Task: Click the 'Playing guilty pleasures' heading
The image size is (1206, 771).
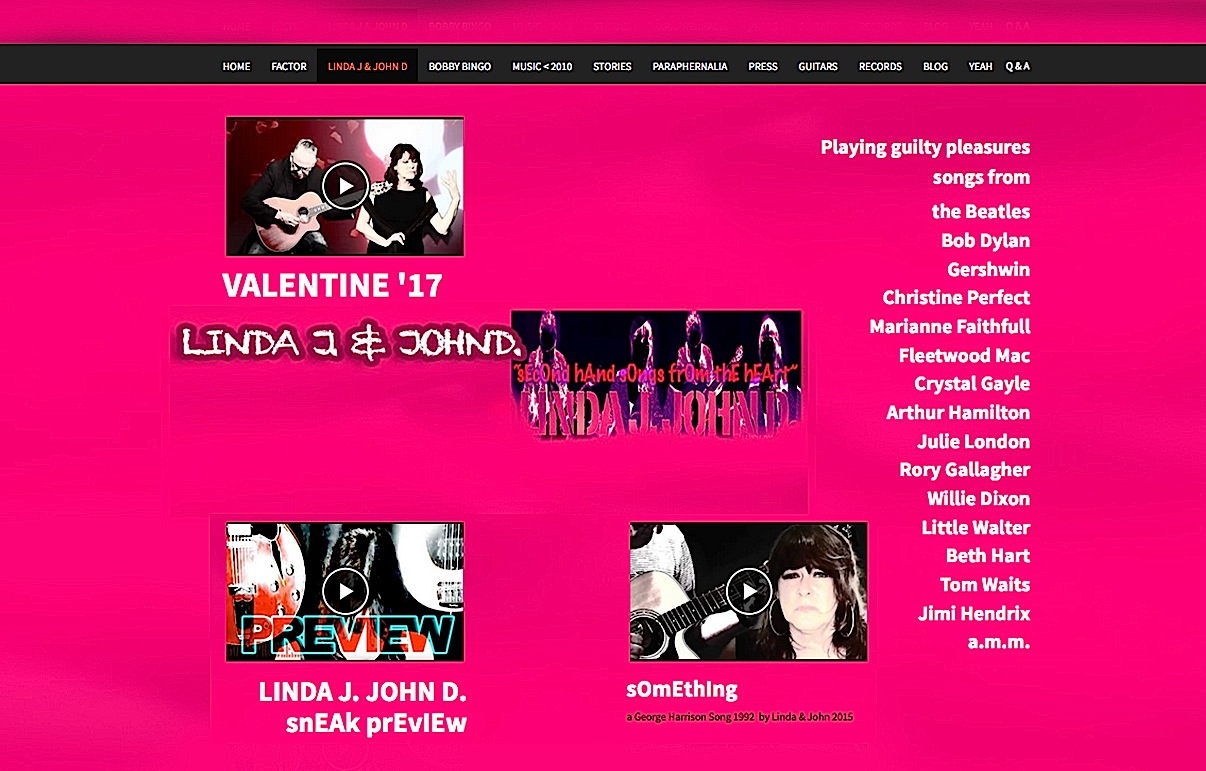Action: point(925,147)
